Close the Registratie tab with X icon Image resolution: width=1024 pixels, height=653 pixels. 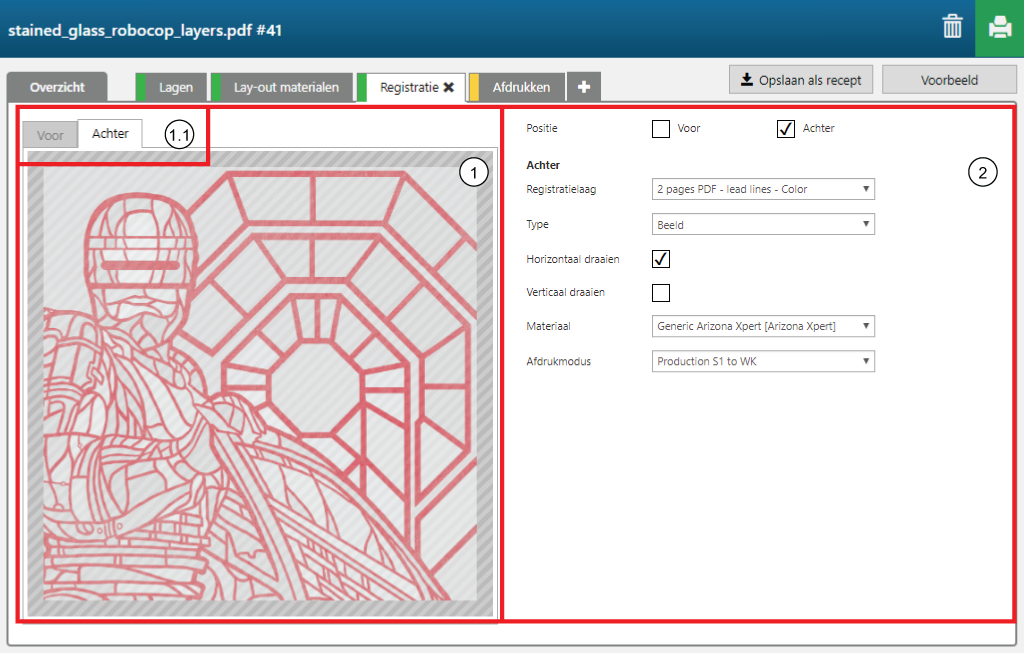pyautogui.click(x=449, y=87)
